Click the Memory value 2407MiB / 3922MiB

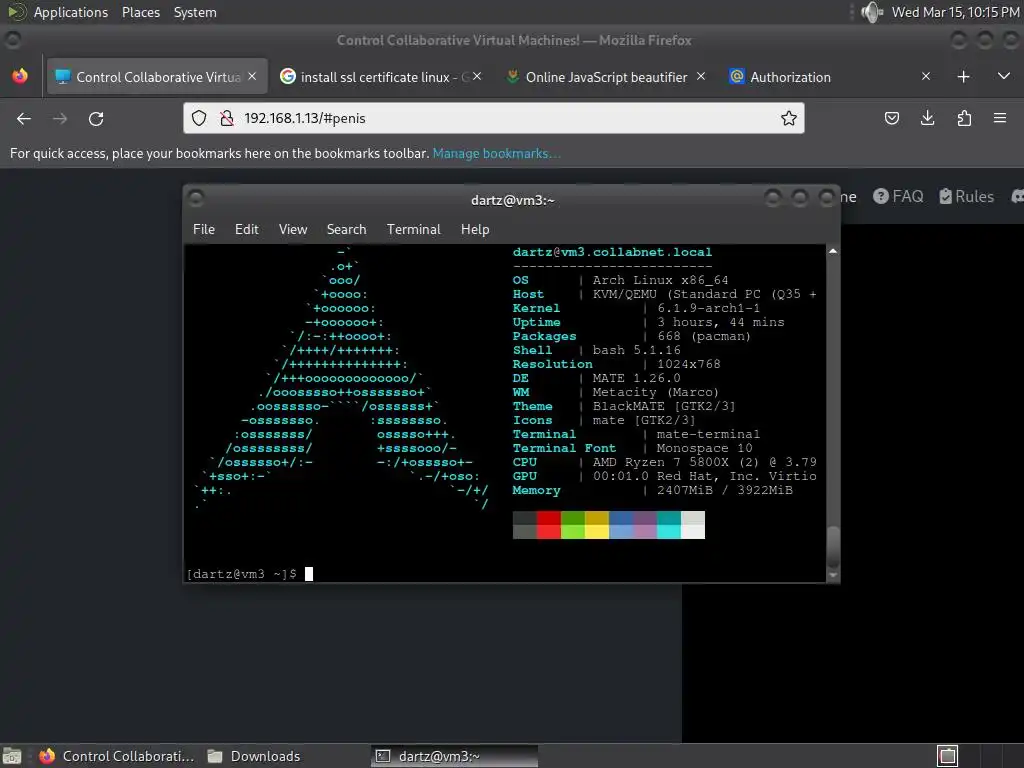725,490
